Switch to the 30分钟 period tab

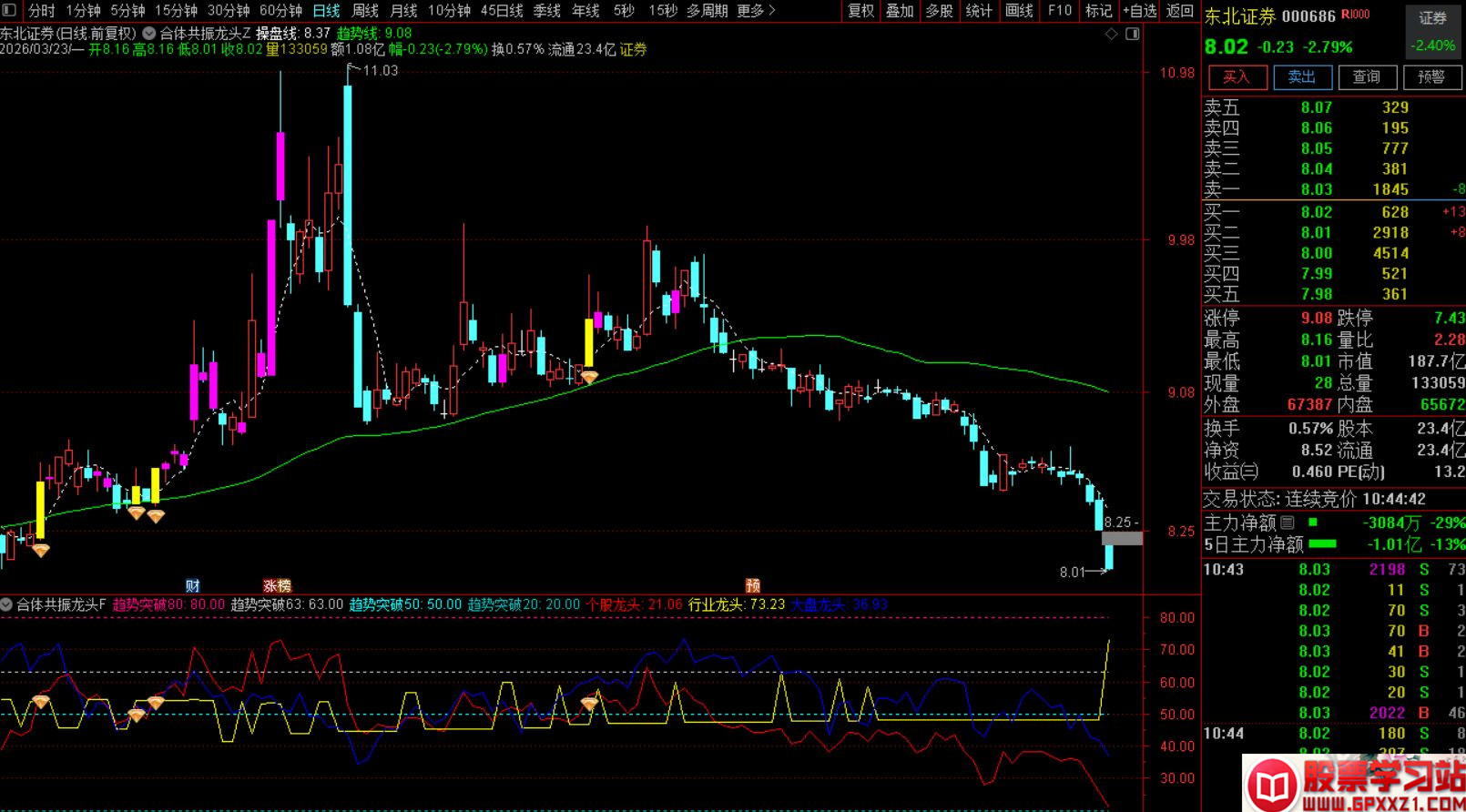229,10
